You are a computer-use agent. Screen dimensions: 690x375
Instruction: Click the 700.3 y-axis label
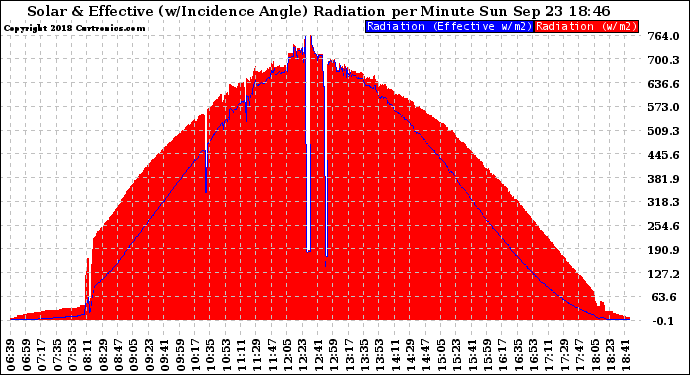click(663, 60)
